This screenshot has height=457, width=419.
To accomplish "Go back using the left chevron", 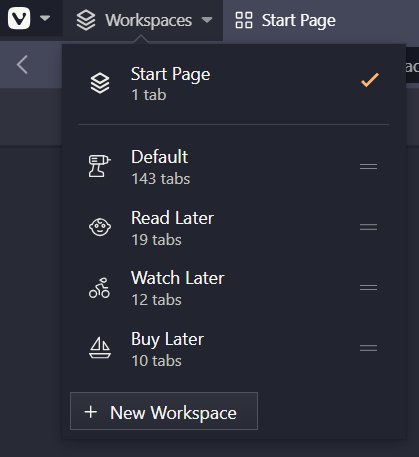I will click(x=22, y=65).
